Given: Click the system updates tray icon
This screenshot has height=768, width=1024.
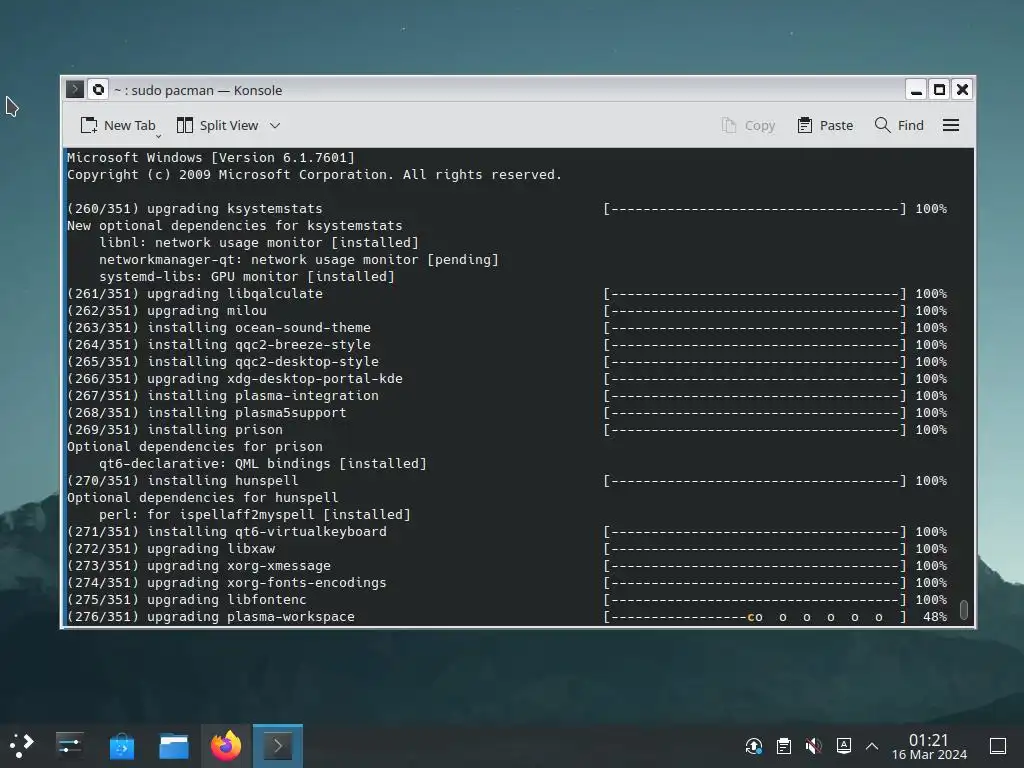Looking at the screenshot, I should pyautogui.click(x=754, y=746).
